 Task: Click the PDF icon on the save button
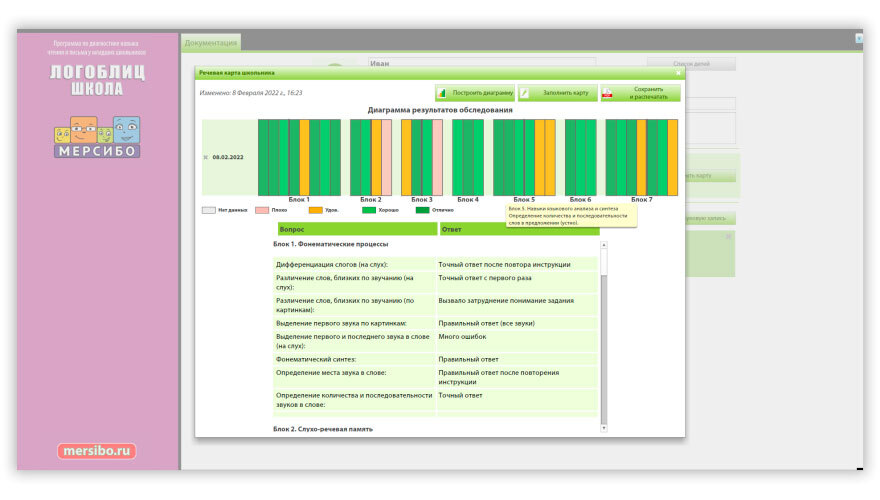(x=607, y=93)
